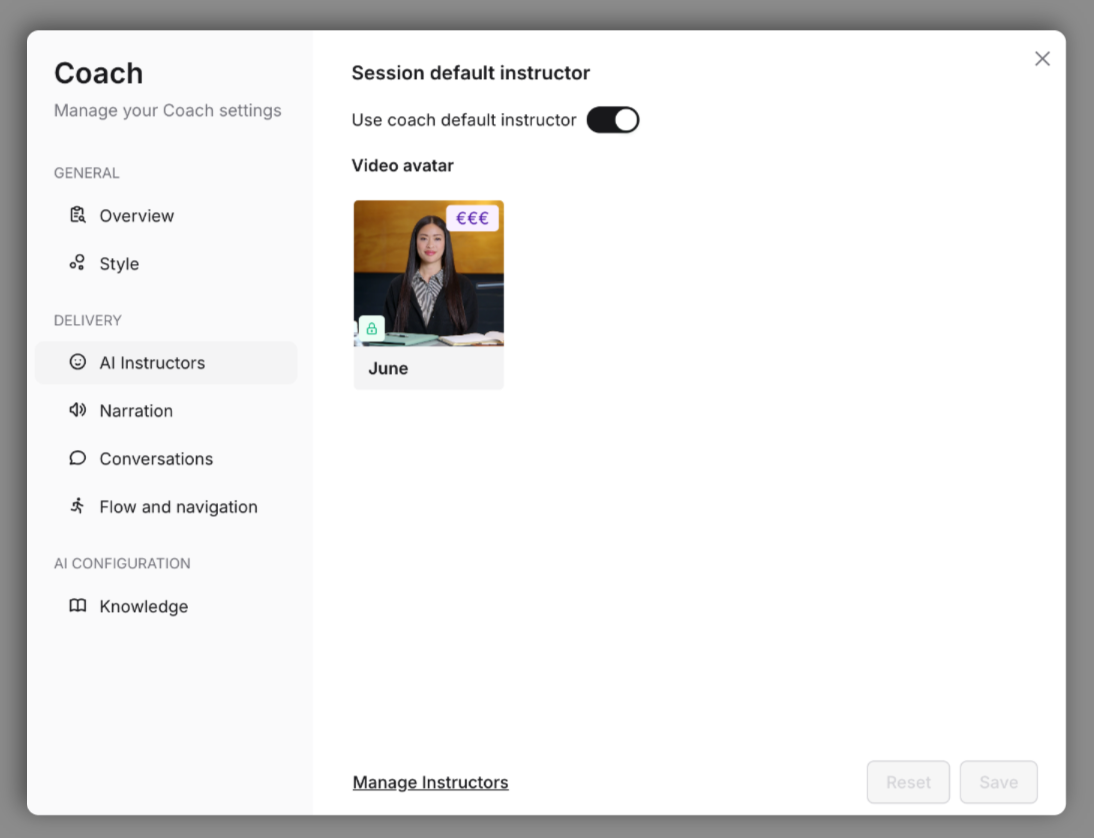This screenshot has width=1094, height=838.
Task: Click the Flow and navigation walking icon
Action: tap(77, 506)
